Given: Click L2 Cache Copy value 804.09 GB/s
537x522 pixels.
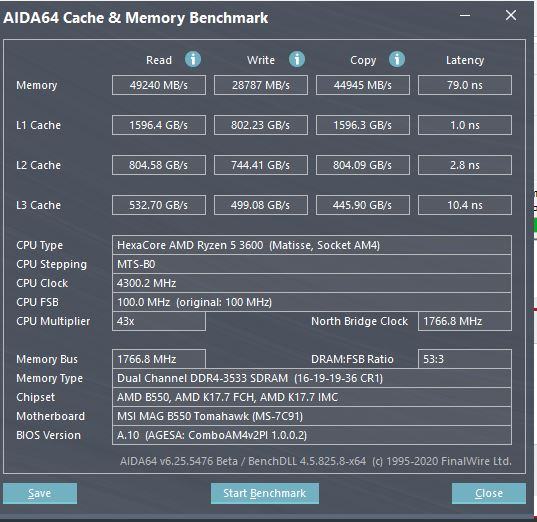Looking at the screenshot, I should 363,165.
